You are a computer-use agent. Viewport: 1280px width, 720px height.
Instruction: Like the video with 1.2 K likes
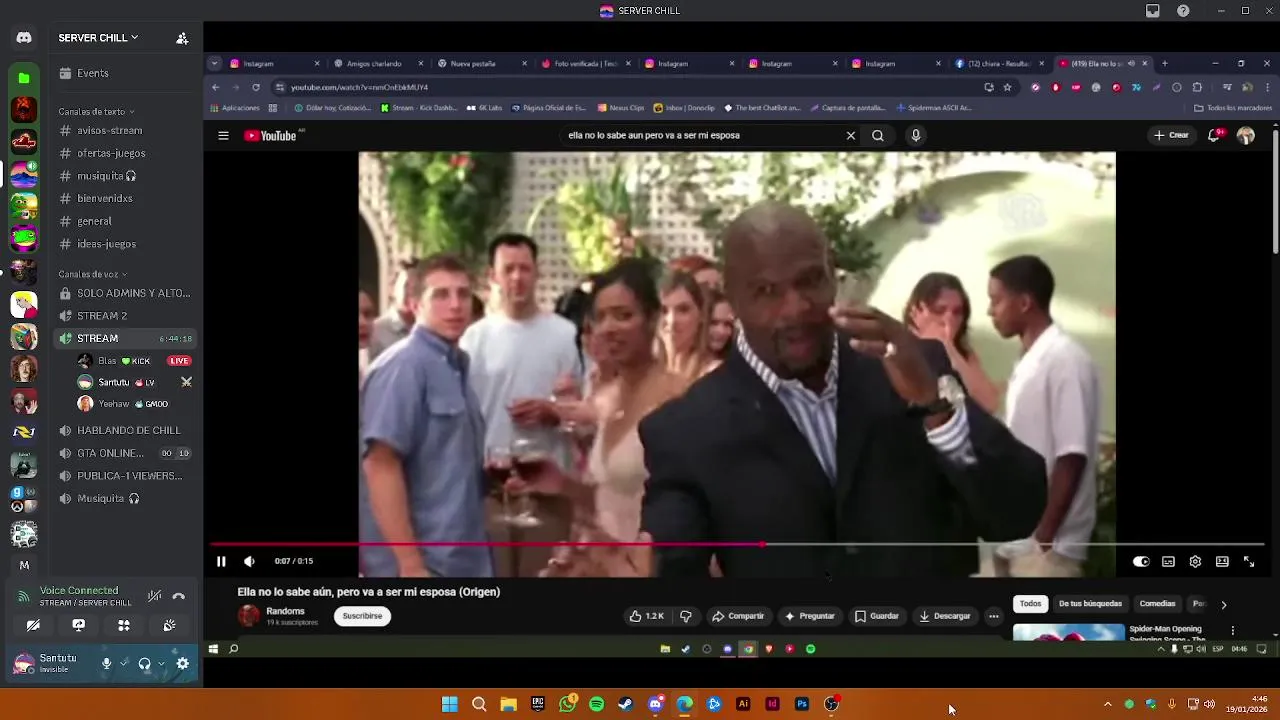(646, 616)
